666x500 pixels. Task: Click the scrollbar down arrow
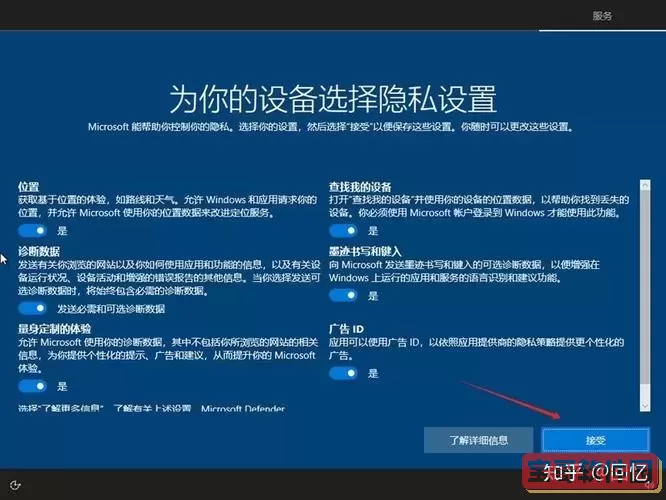(645, 406)
